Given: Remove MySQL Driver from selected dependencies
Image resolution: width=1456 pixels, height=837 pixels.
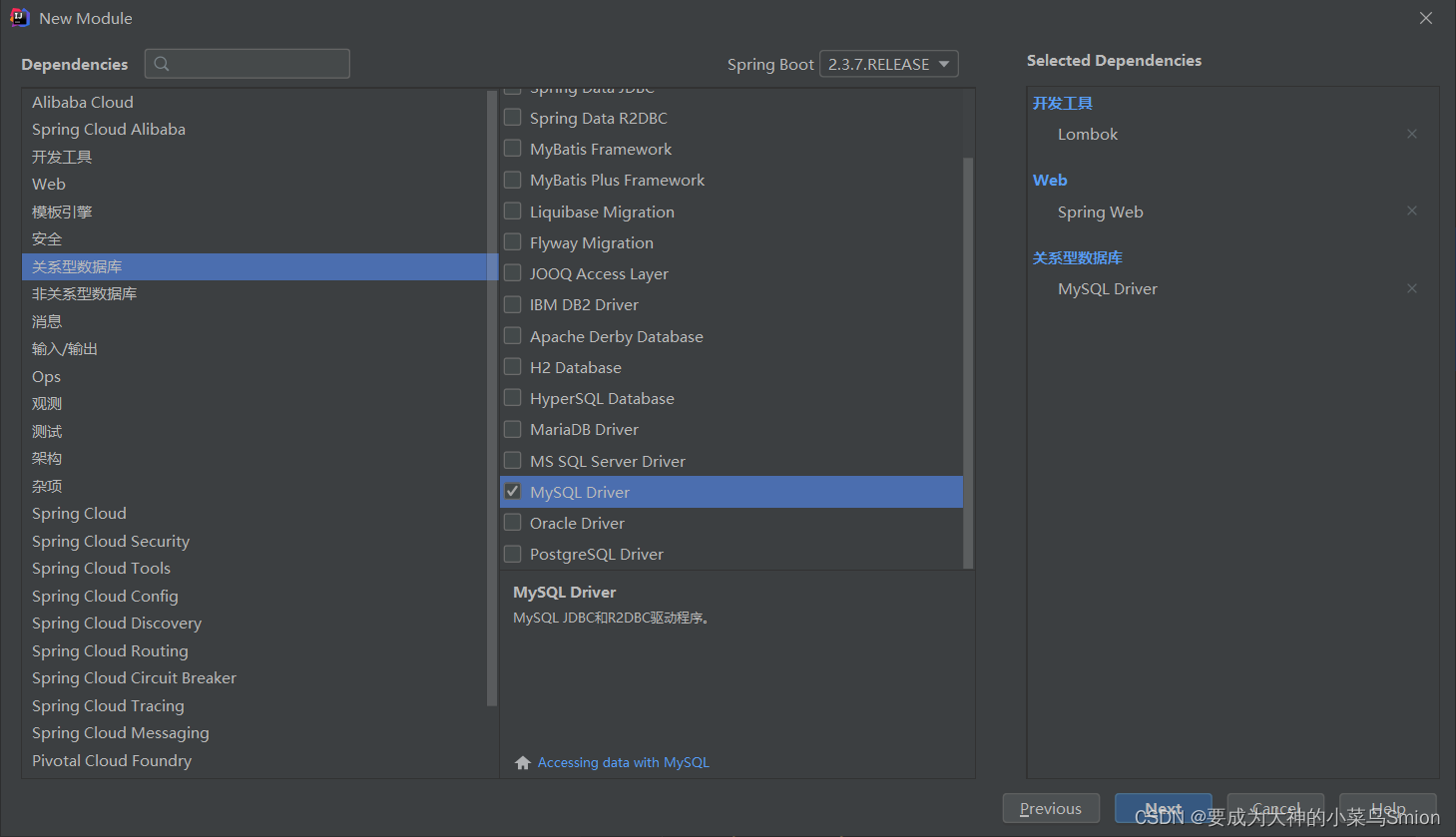Looking at the screenshot, I should [1412, 288].
